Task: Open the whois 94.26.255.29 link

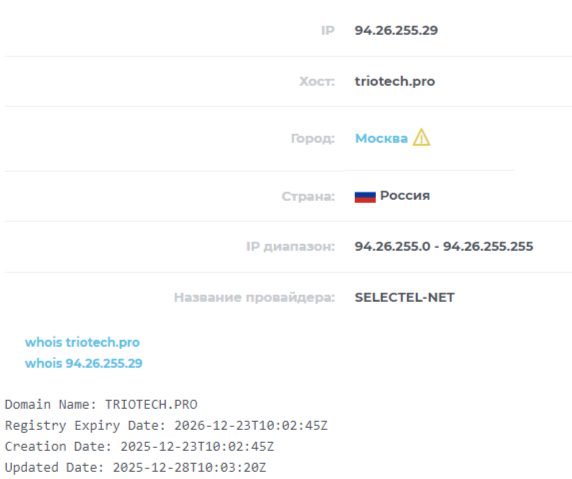Action: (x=84, y=363)
